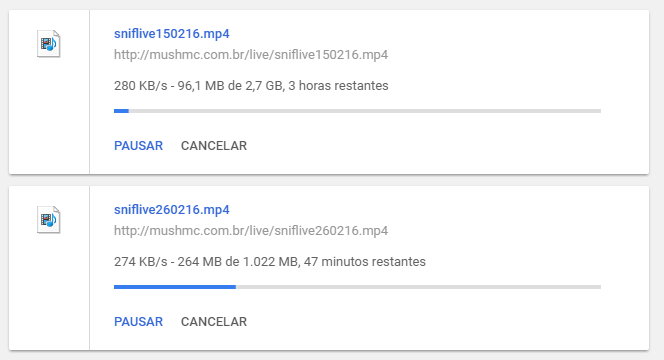This screenshot has width=664, height=360.
Task: Select the 280 KB/s download speed text
Action: coord(141,86)
